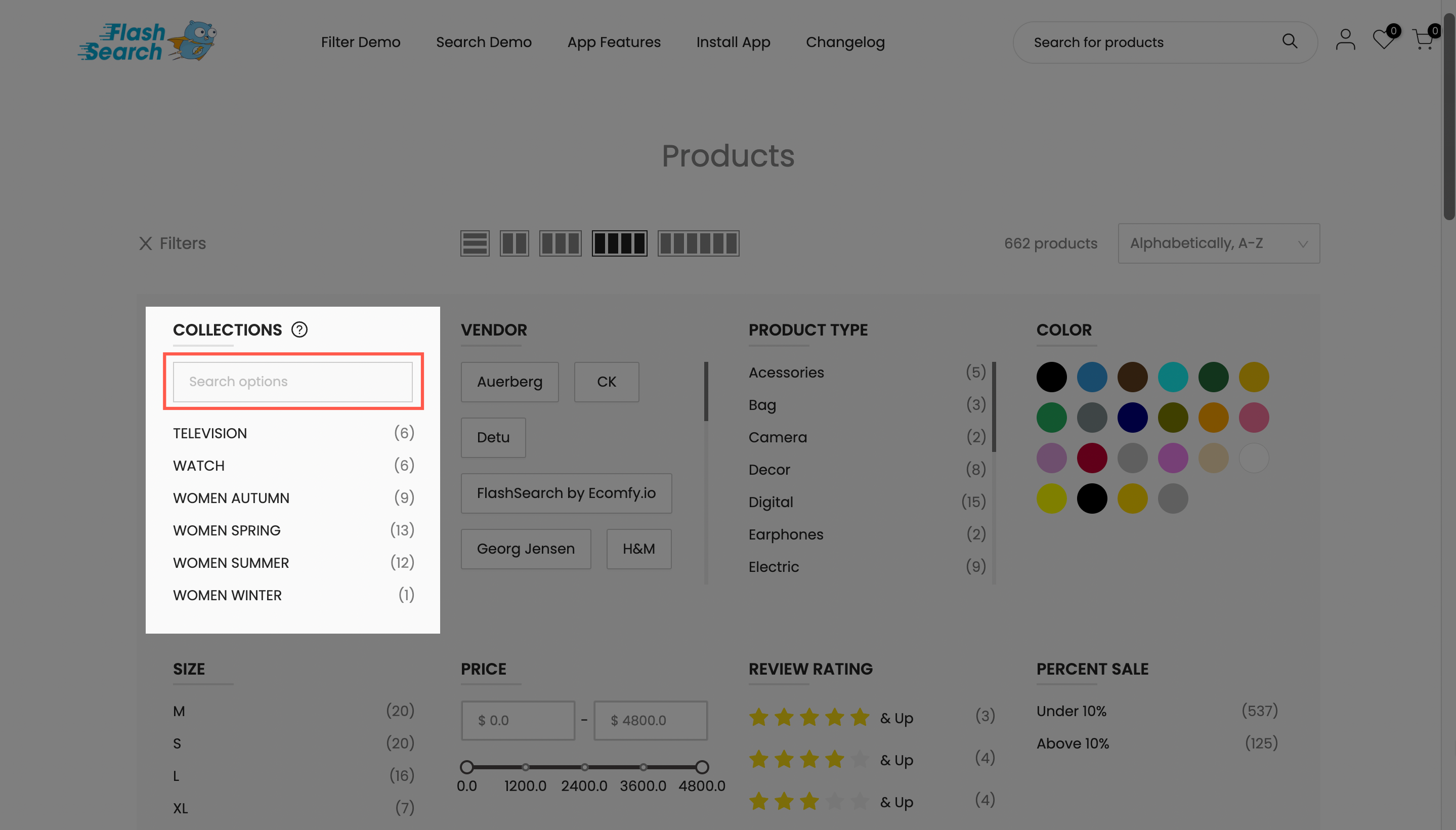The height and width of the screenshot is (830, 1456).
Task: Filter by three stars & Up
Action: coord(872,802)
